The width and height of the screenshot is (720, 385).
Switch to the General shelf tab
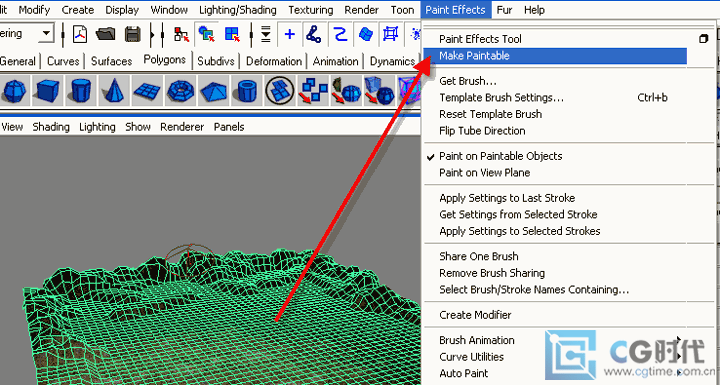[x=18, y=61]
